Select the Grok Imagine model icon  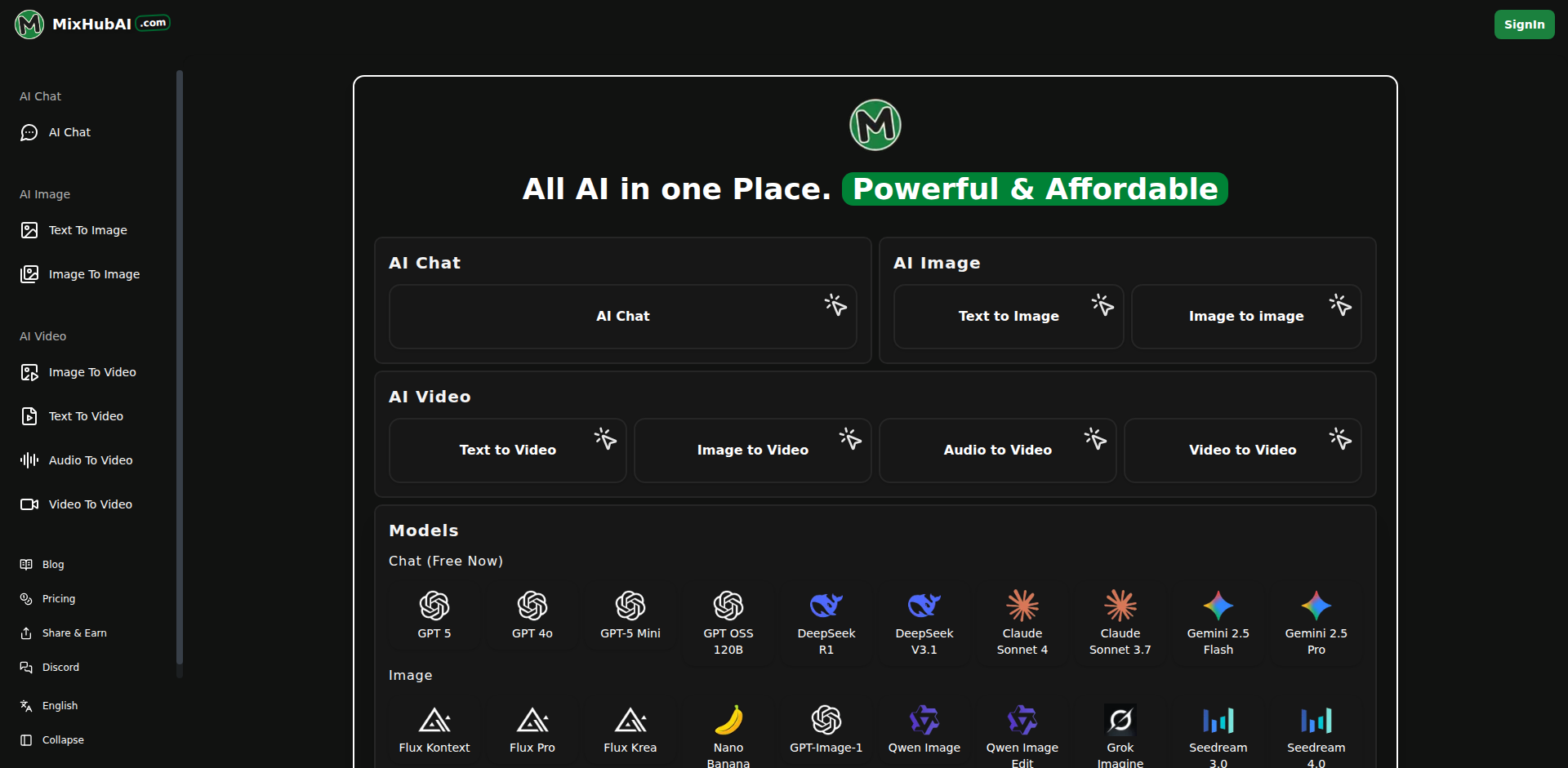[1120, 720]
